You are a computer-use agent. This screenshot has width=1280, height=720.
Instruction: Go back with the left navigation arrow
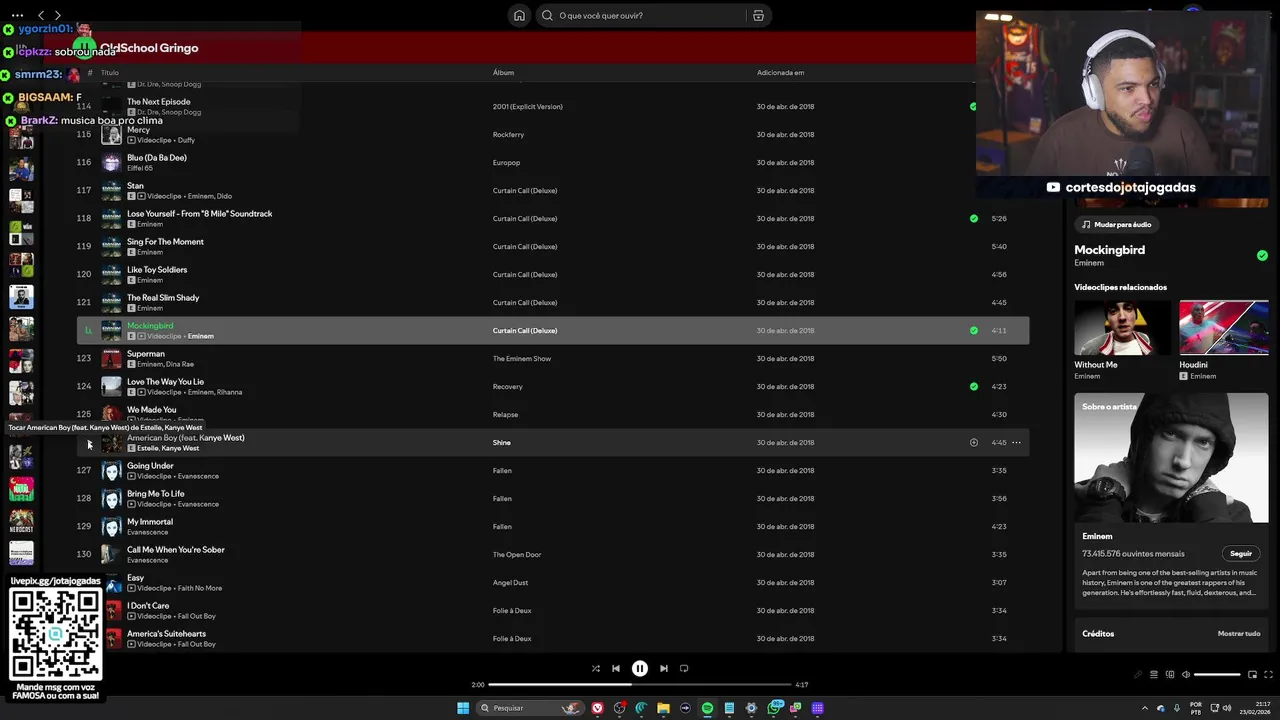[40, 15]
